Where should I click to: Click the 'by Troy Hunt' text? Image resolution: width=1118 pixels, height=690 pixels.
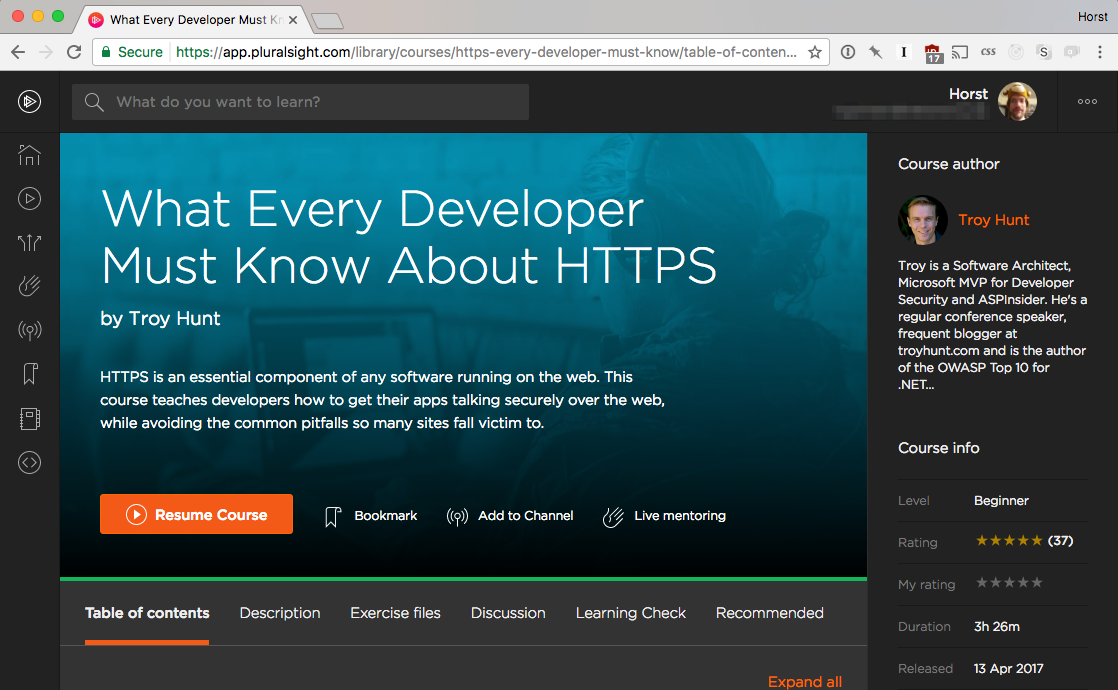pos(160,318)
